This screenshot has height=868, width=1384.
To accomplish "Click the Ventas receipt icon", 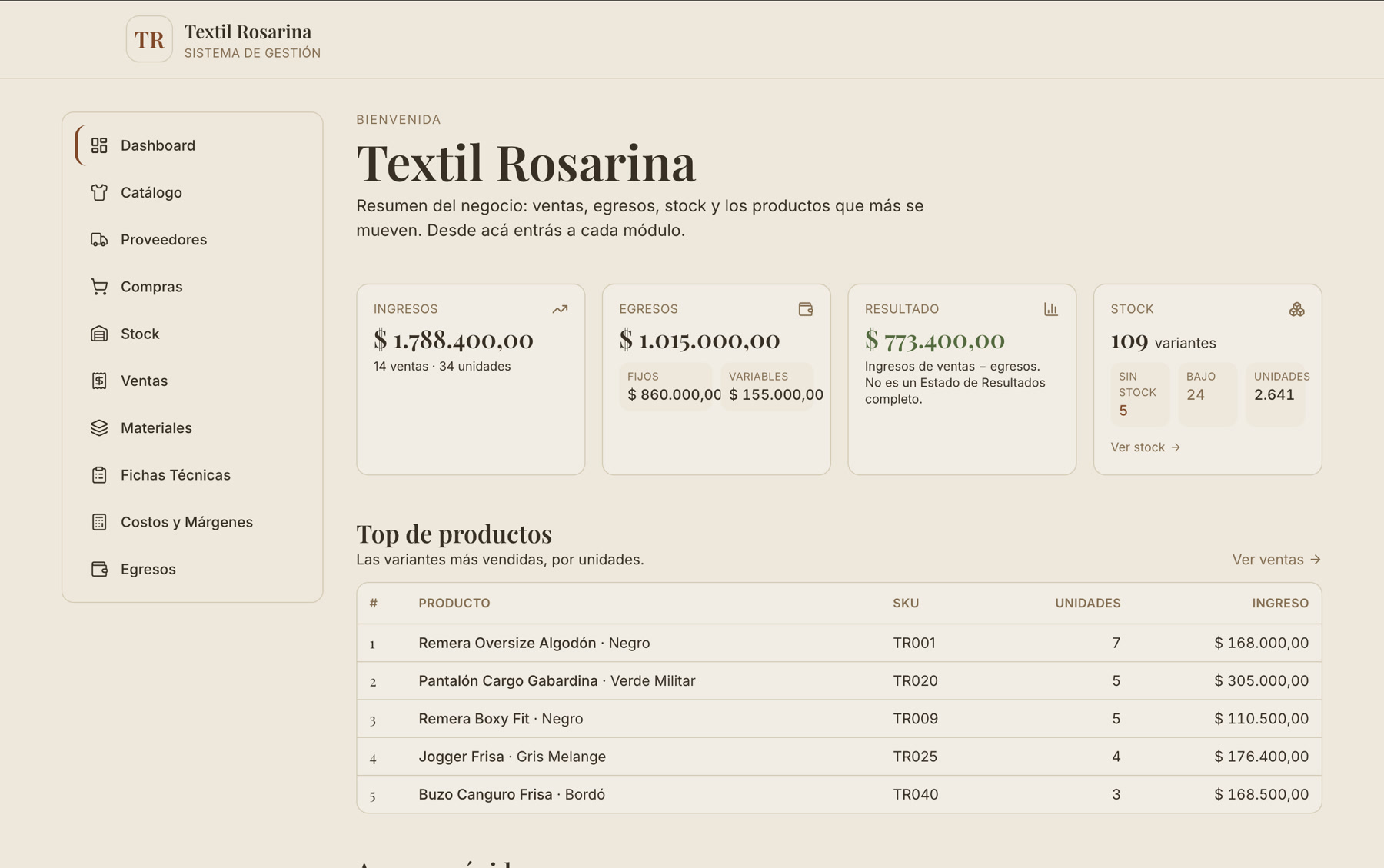I will (x=99, y=381).
